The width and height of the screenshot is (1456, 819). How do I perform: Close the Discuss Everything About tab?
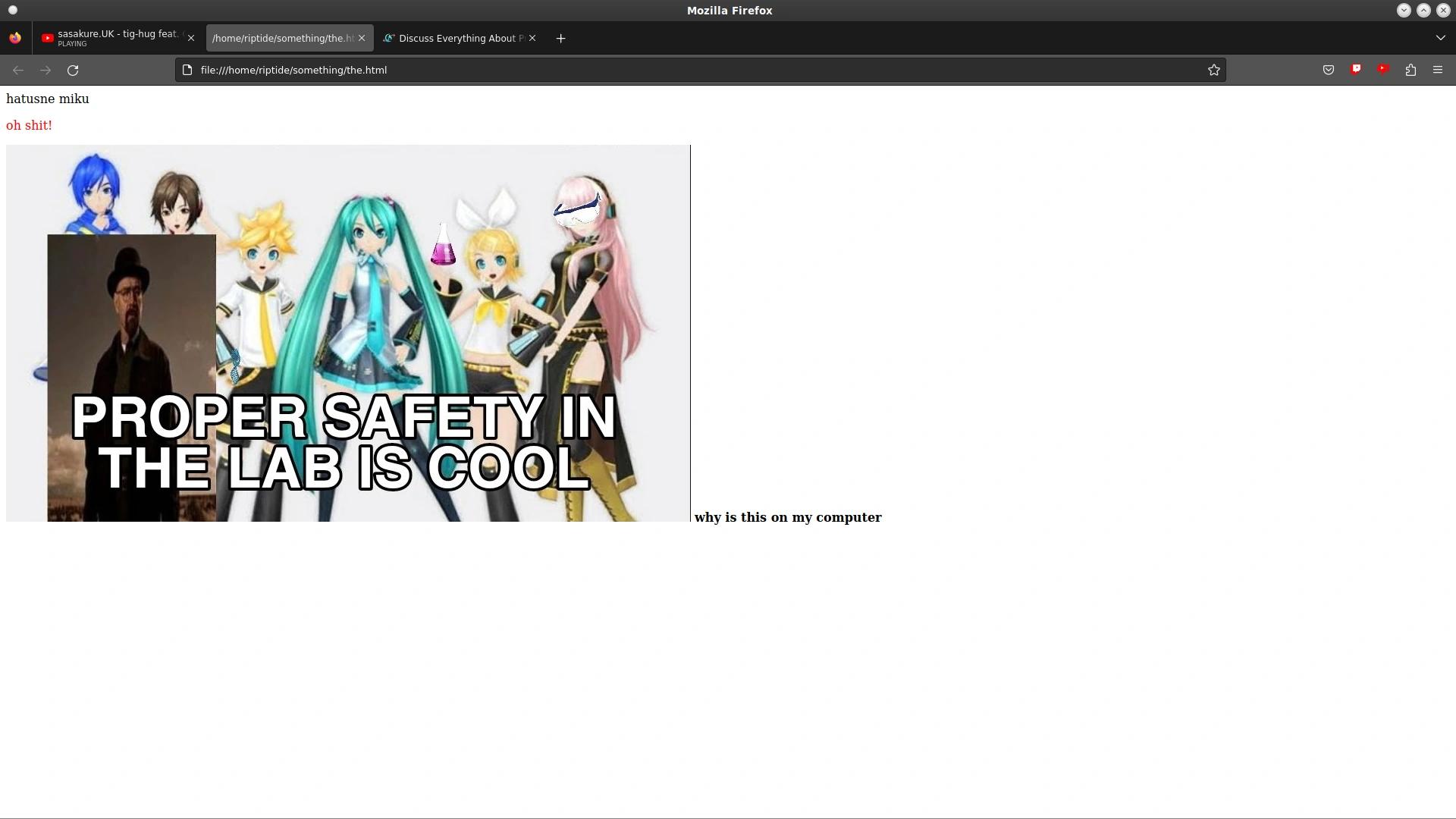pos(533,38)
